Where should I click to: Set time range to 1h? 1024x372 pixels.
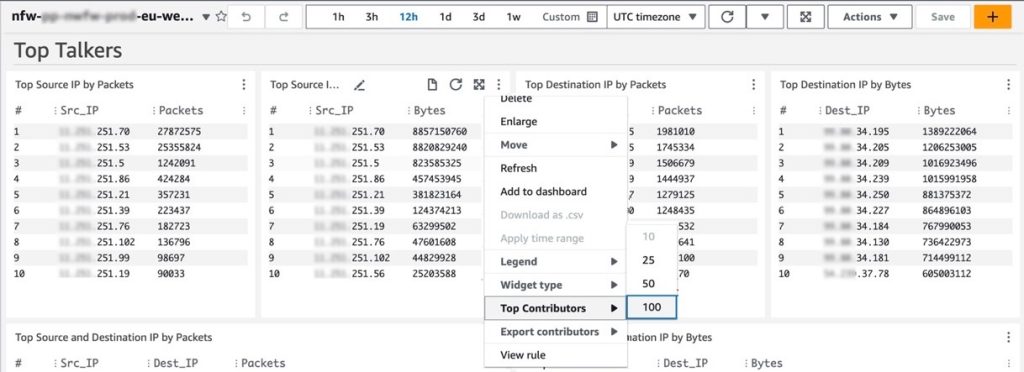coord(338,17)
